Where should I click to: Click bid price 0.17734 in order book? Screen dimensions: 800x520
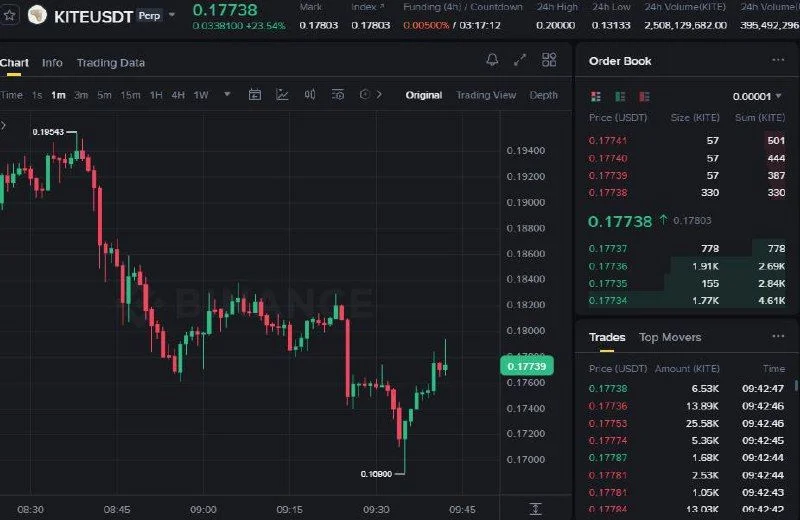(x=608, y=301)
